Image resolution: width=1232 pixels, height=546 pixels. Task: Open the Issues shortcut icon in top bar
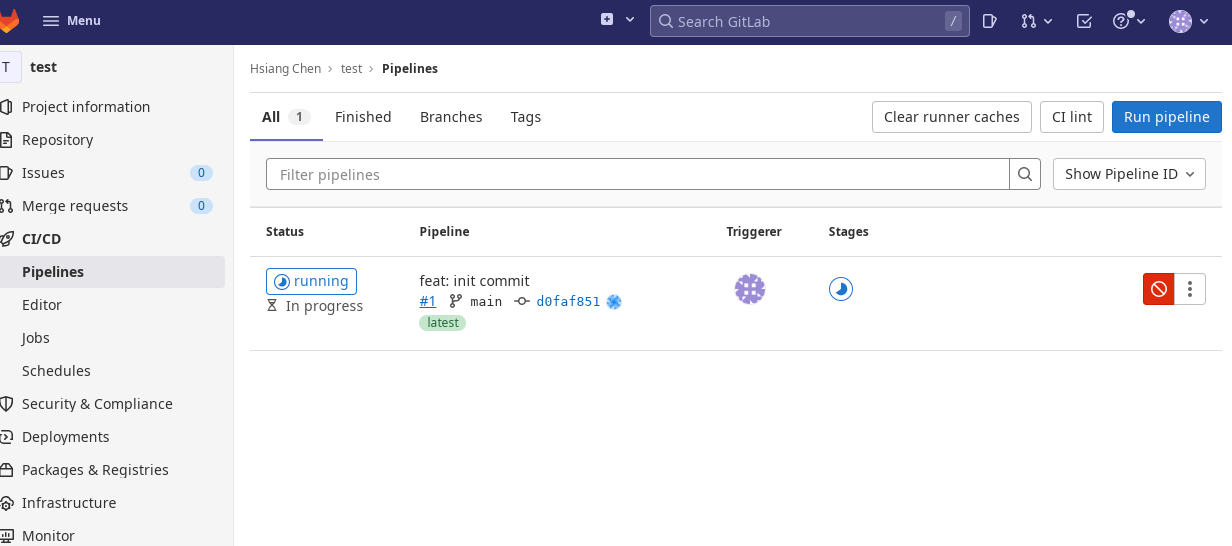pos(989,21)
